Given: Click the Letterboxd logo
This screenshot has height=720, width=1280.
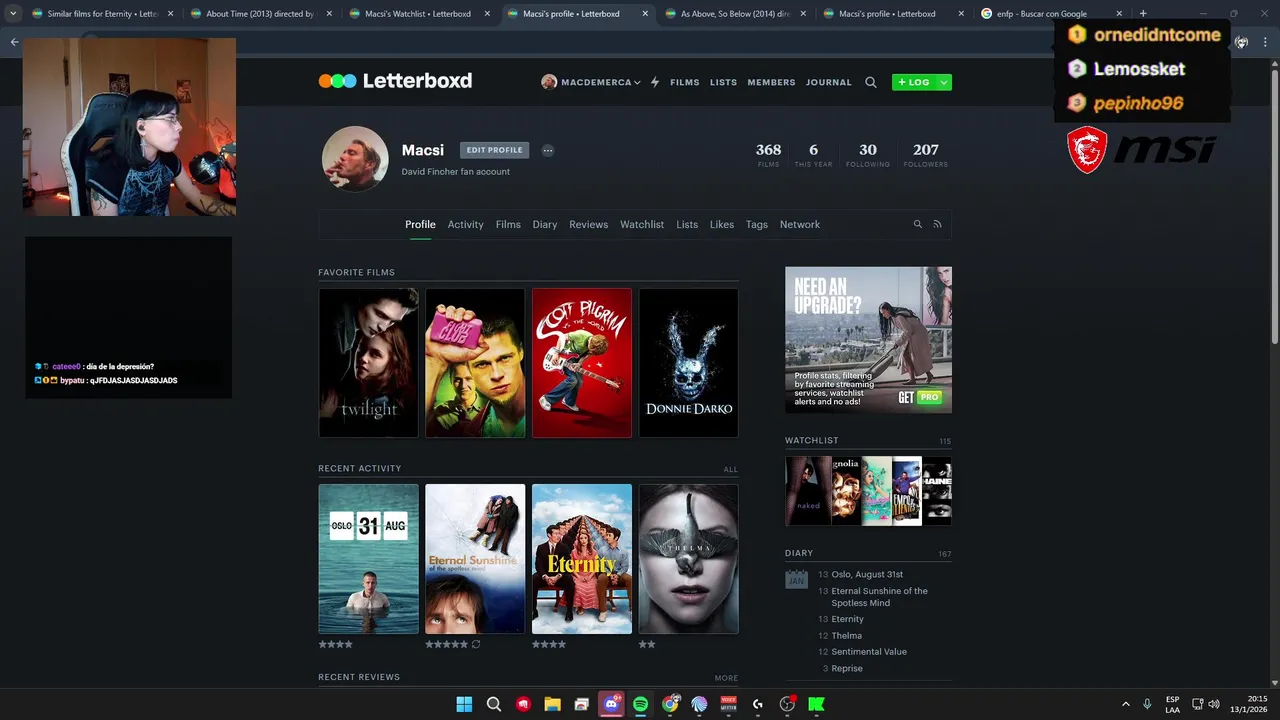Looking at the screenshot, I should click(395, 81).
